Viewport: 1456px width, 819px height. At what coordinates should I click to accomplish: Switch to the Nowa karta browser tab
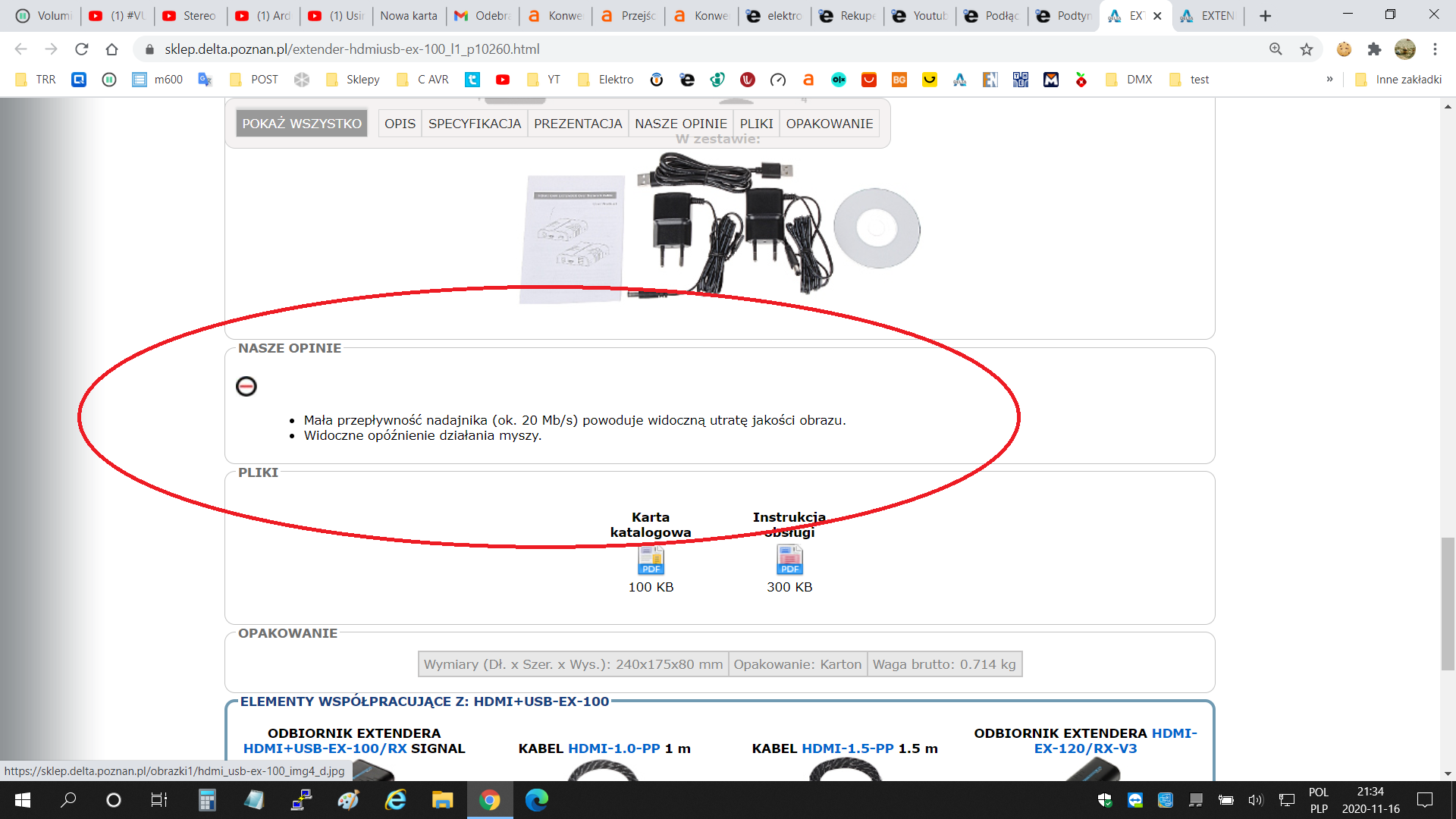[409, 16]
